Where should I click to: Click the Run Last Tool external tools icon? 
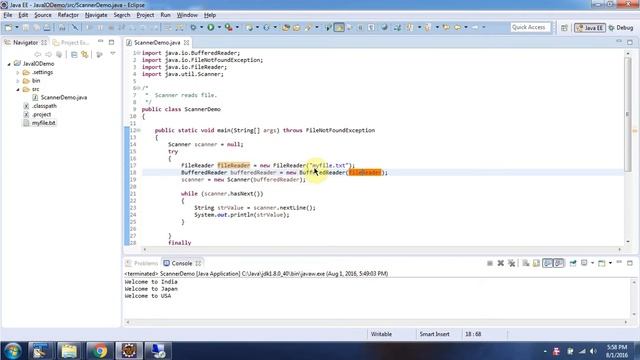(228, 27)
